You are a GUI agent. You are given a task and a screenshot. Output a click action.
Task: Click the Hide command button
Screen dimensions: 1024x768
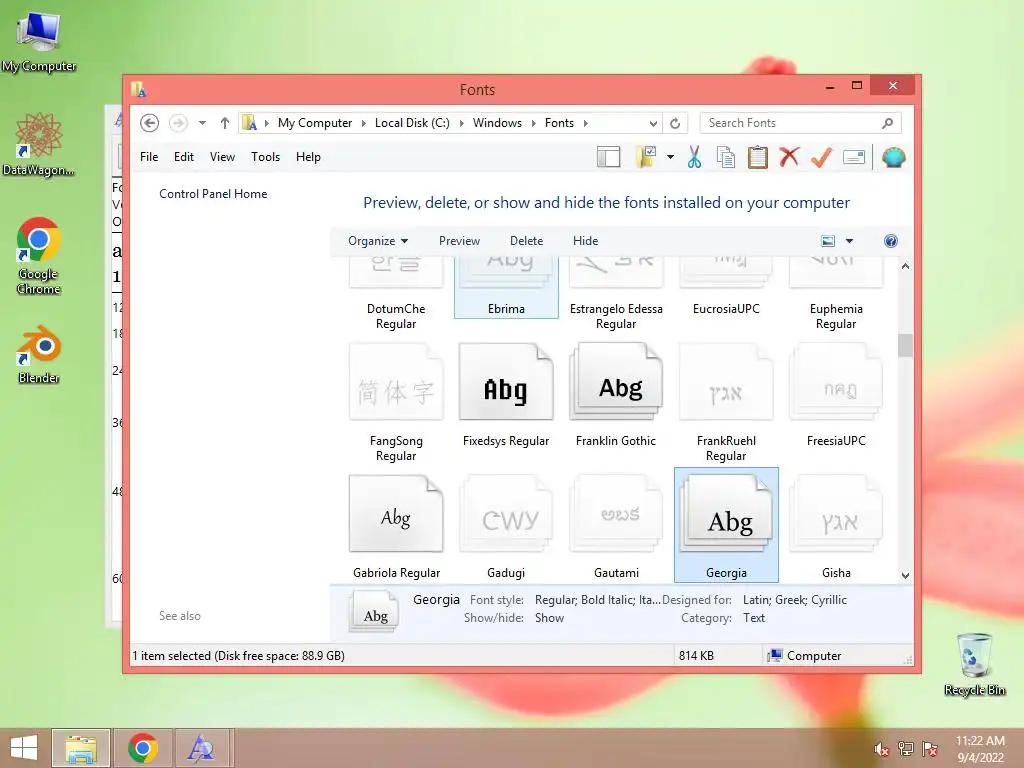point(585,241)
